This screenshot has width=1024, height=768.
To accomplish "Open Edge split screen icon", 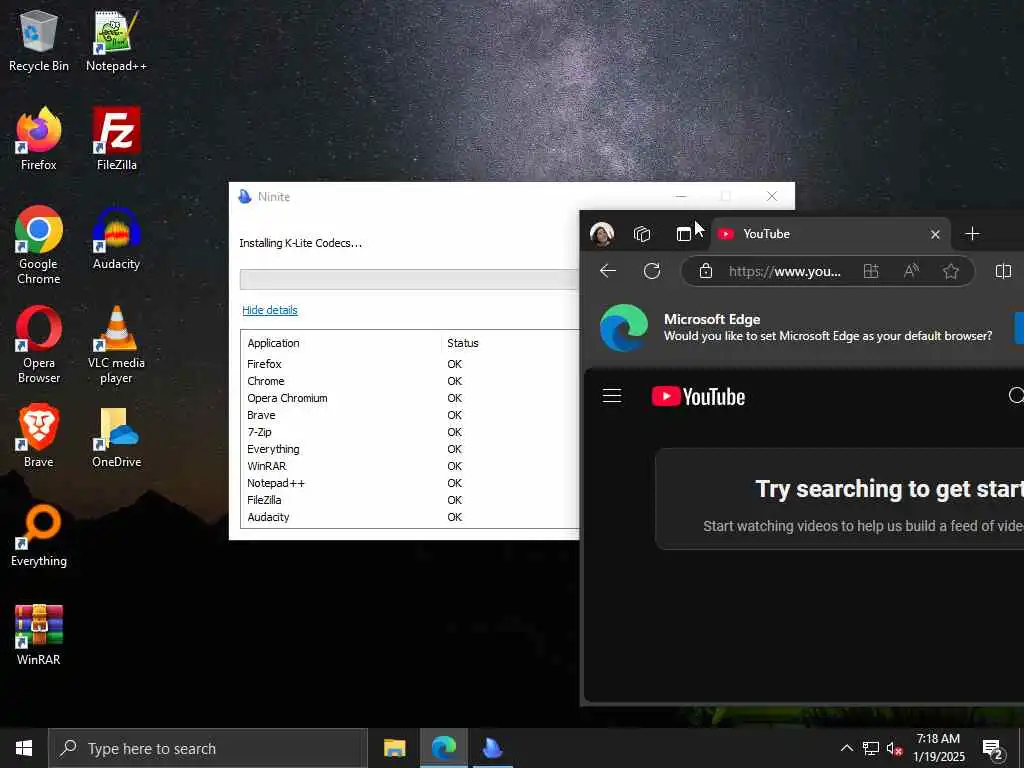I will (1003, 271).
